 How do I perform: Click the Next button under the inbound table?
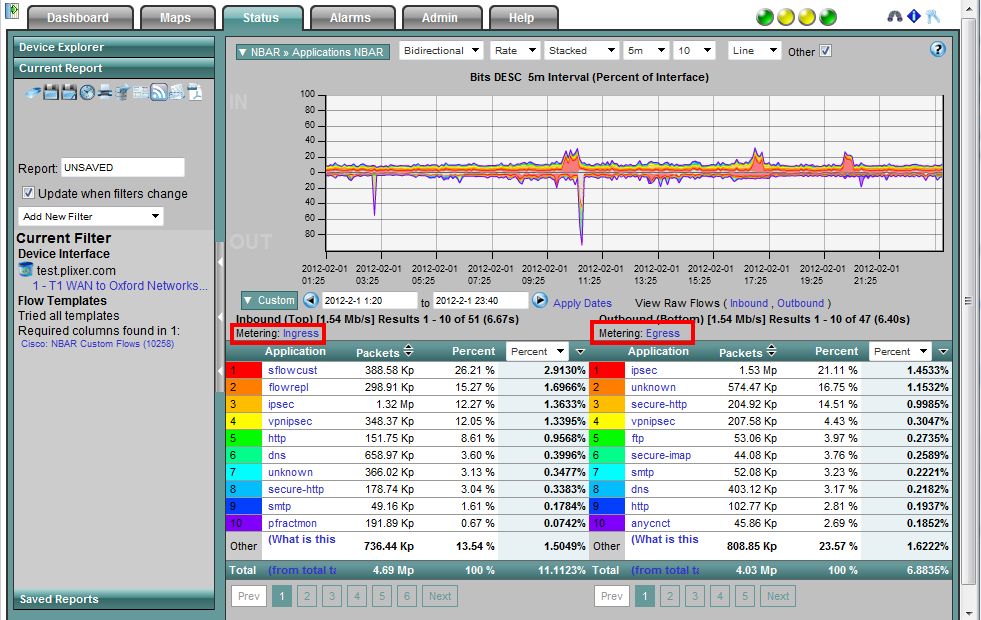click(440, 596)
